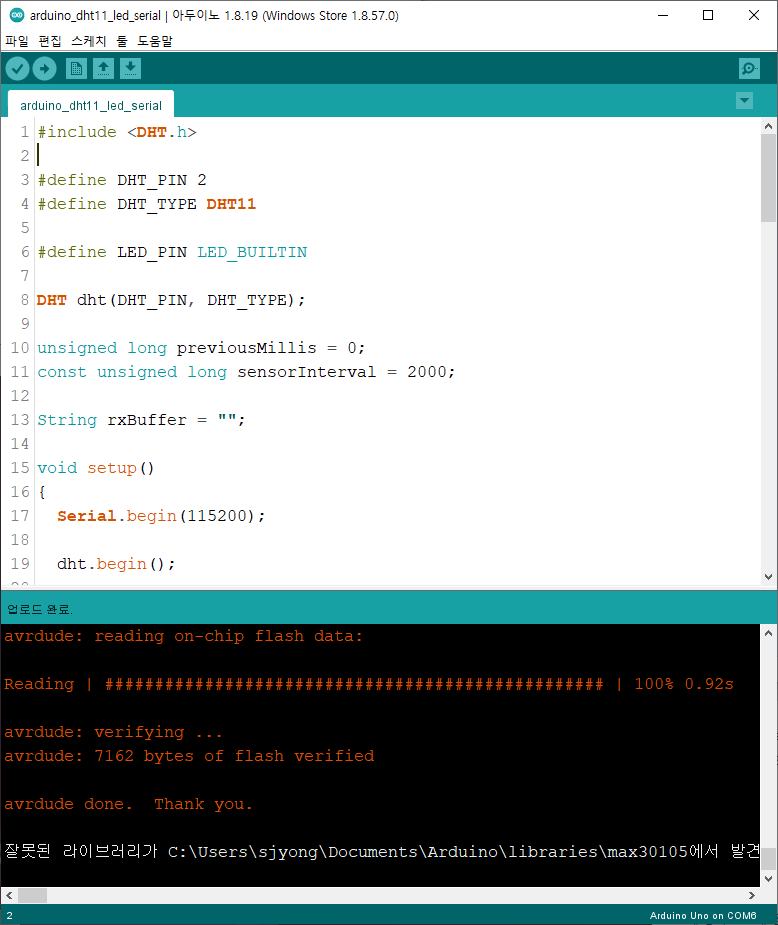The image size is (778, 925).
Task: Minimize the Arduino IDE window
Action: coord(663,15)
